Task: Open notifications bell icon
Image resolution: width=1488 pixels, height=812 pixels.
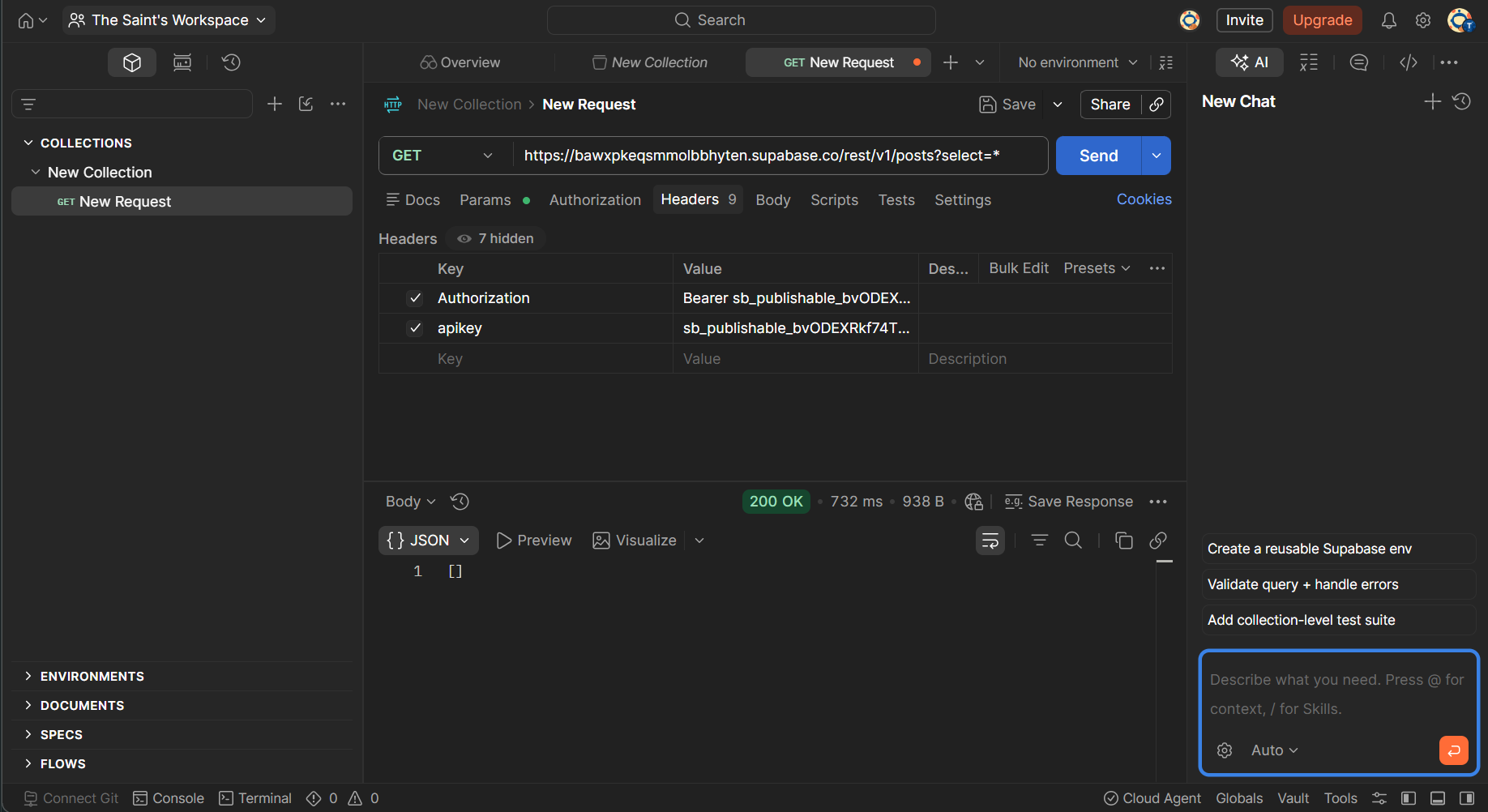Action: 1389,20
